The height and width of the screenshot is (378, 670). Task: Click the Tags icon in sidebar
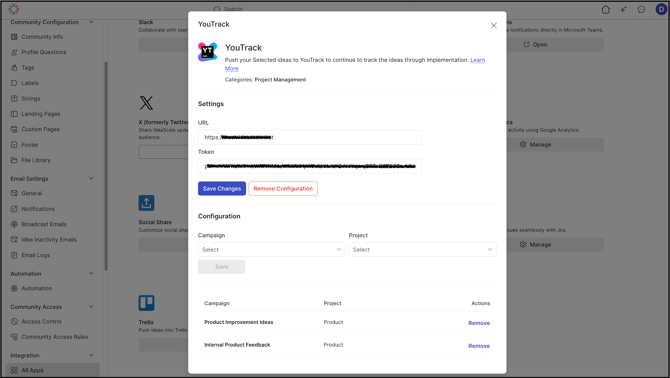[x=14, y=67]
